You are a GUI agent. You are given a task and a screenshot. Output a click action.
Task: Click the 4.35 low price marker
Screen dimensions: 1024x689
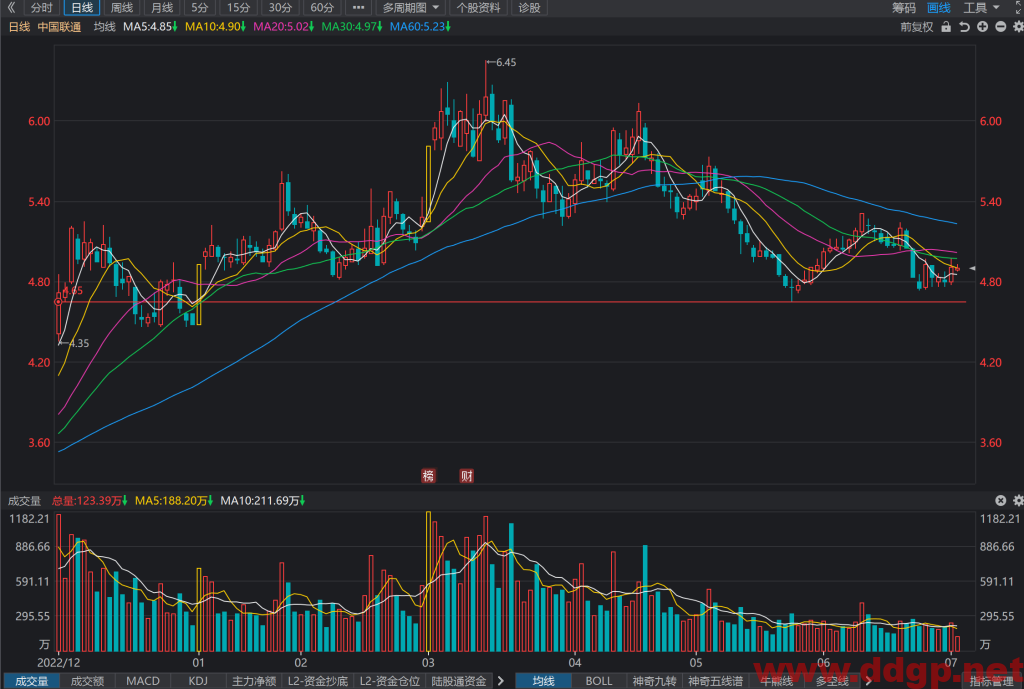coord(75,343)
